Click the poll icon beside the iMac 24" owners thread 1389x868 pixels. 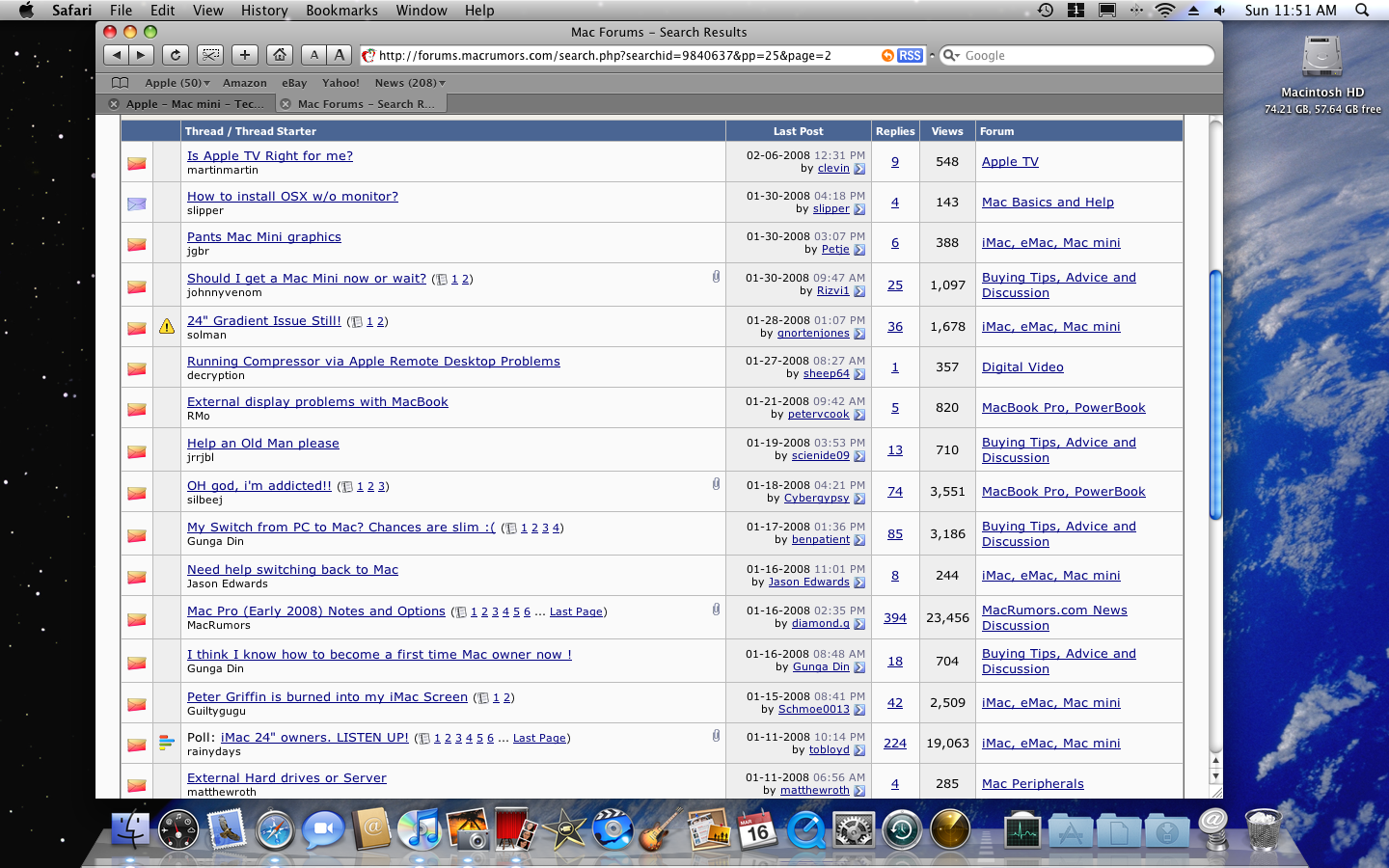point(167,743)
